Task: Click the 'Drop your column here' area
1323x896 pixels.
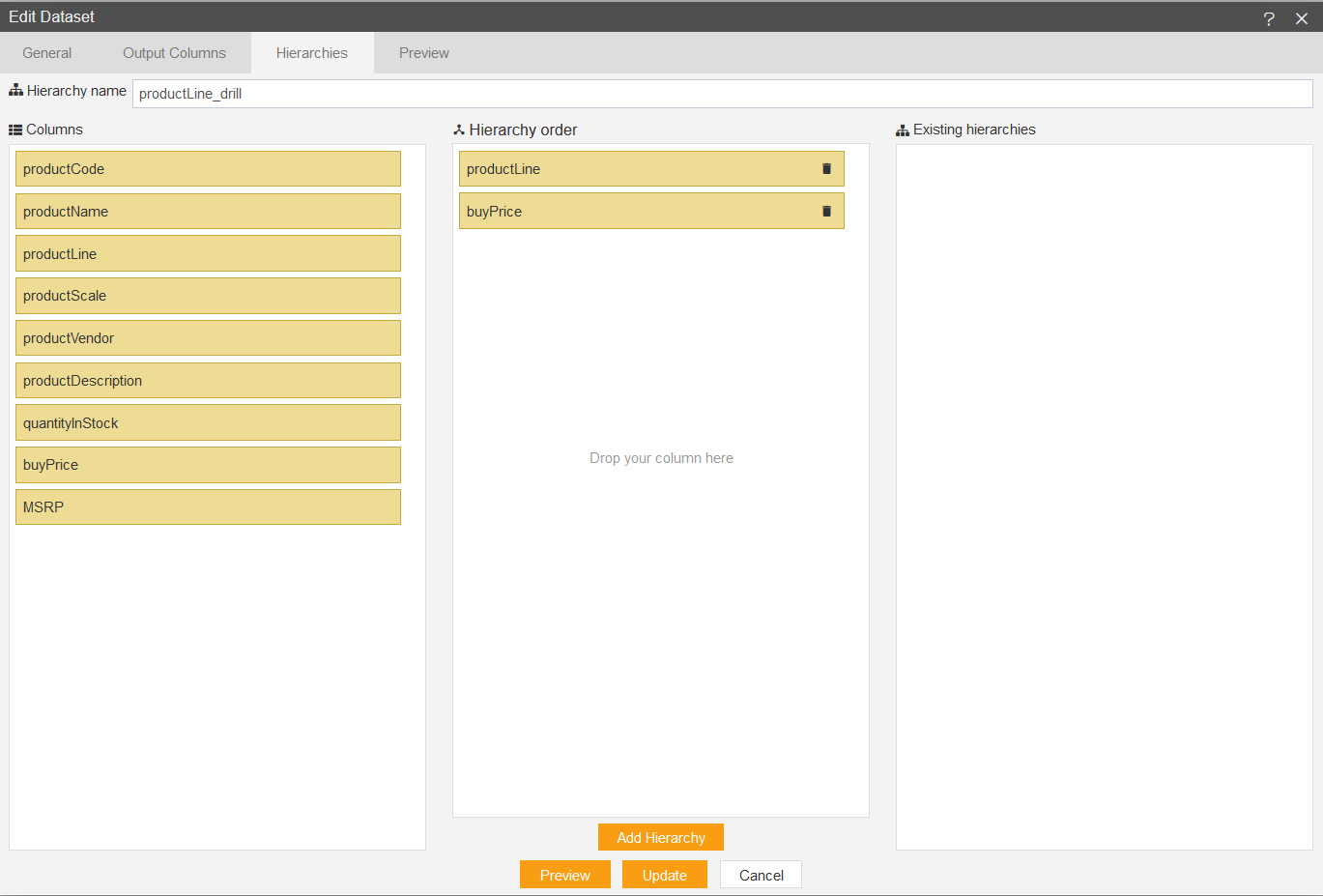Action: (x=661, y=458)
